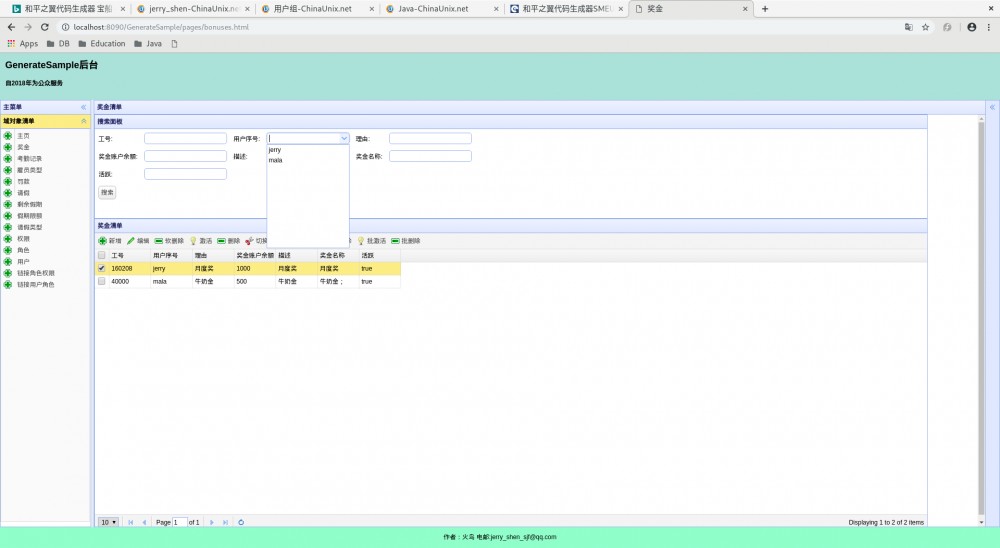Screen dimensions: 1000x548
Task: Open 链接用户角色 in the sidebar menu
Action: click(x=36, y=285)
